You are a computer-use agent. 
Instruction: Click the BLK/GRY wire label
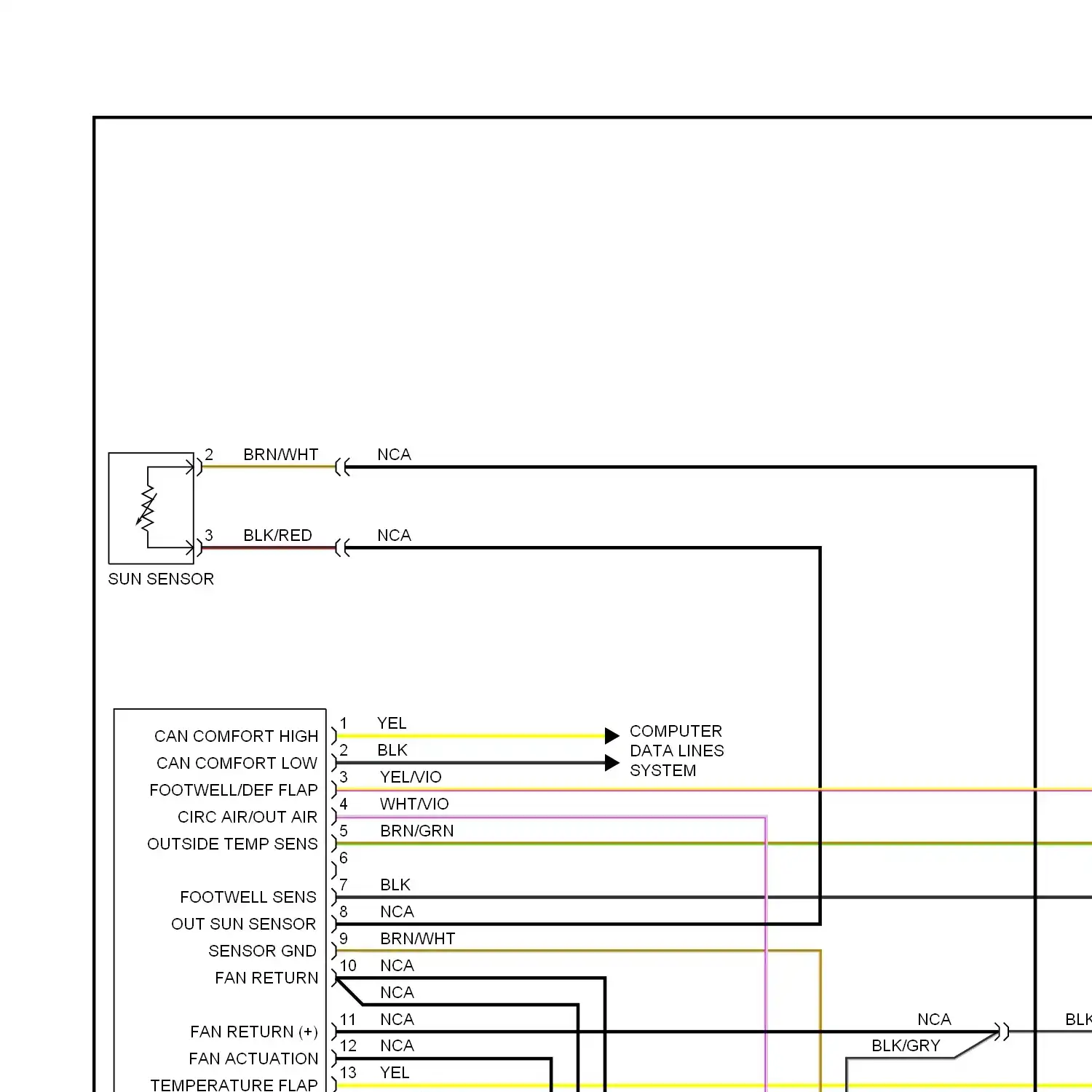point(906,1045)
